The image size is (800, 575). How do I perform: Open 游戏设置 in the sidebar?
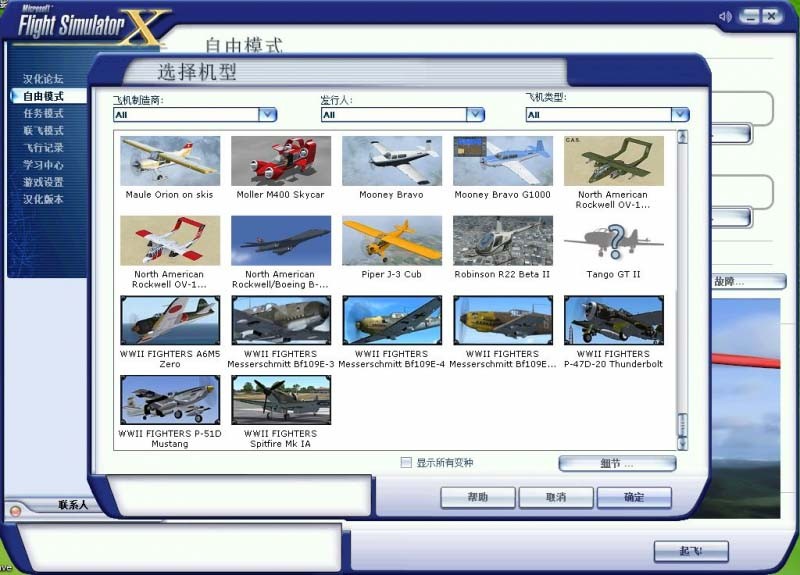point(43,182)
